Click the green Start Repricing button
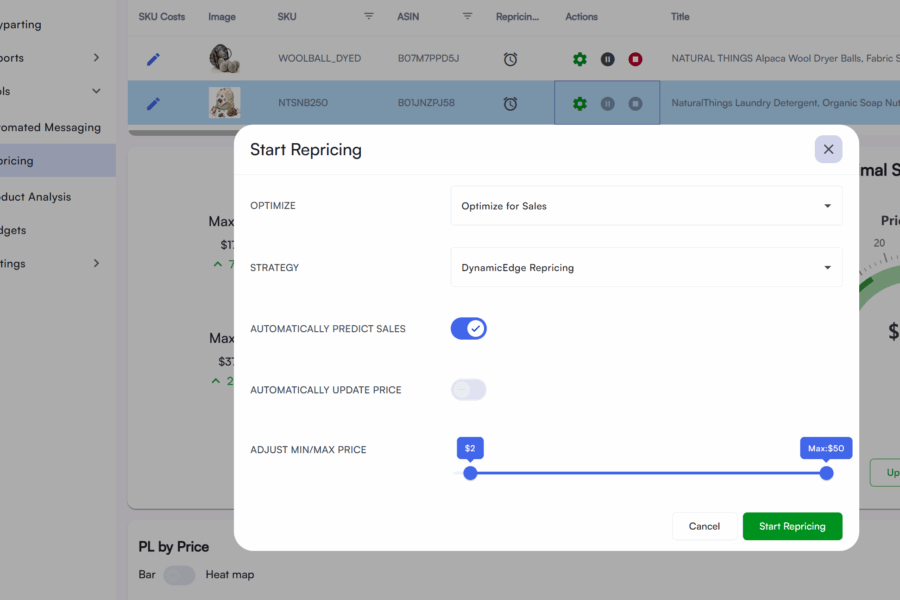 [x=792, y=526]
